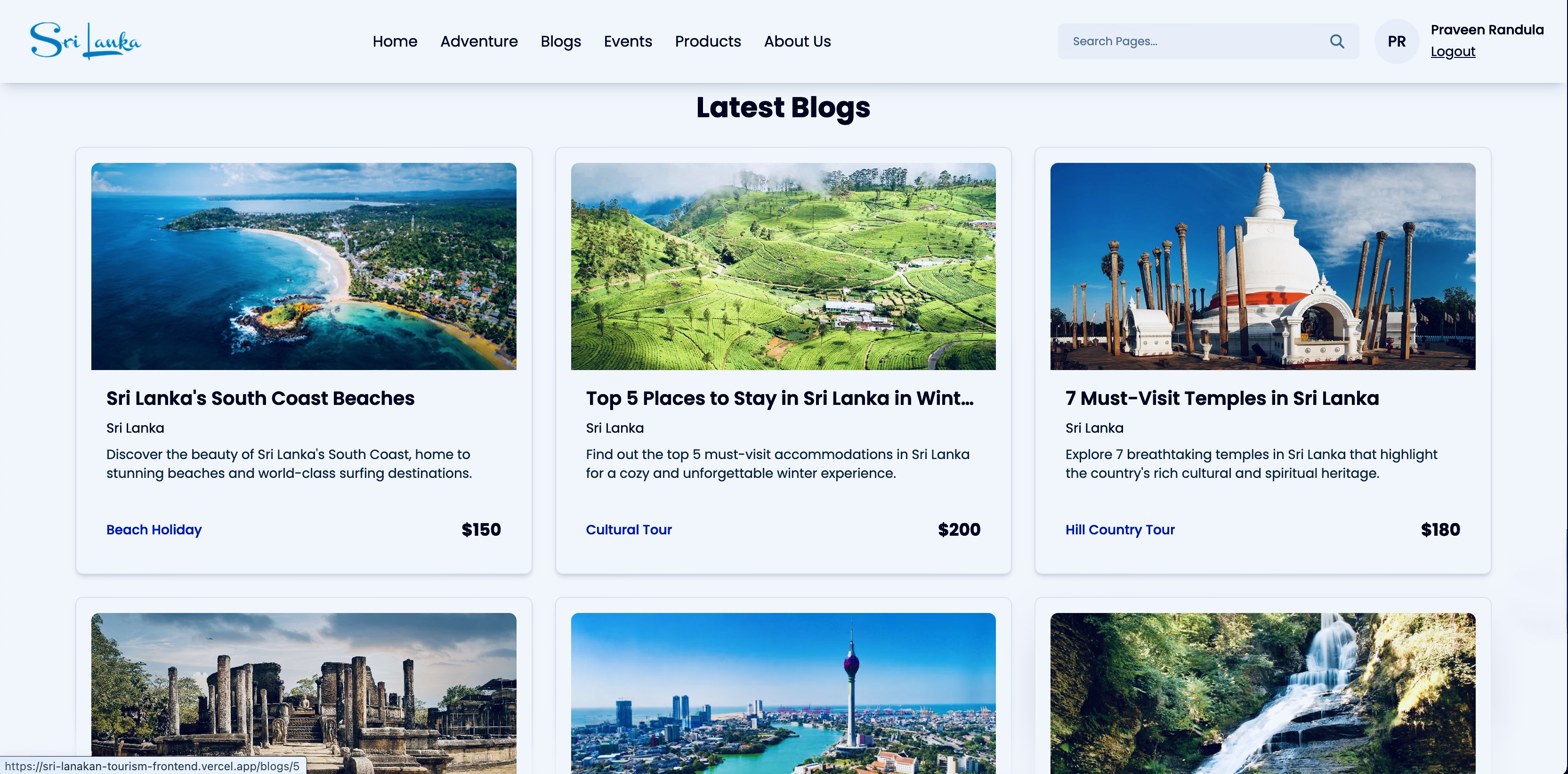Click the Beach Holiday category link
The image size is (1568, 774).
pos(154,529)
